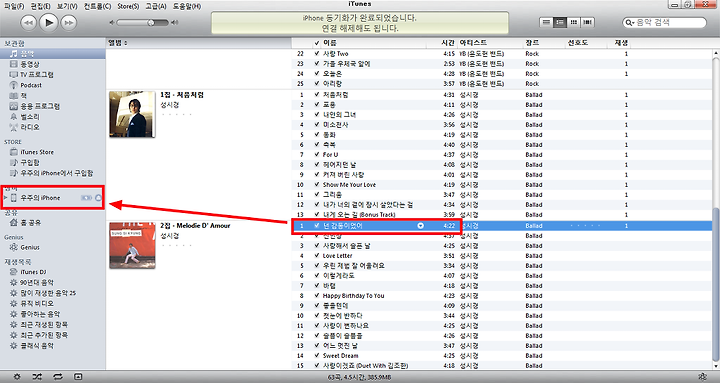Select 음악 in the library sidebar
The image size is (720, 383).
pyautogui.click(x=53, y=54)
